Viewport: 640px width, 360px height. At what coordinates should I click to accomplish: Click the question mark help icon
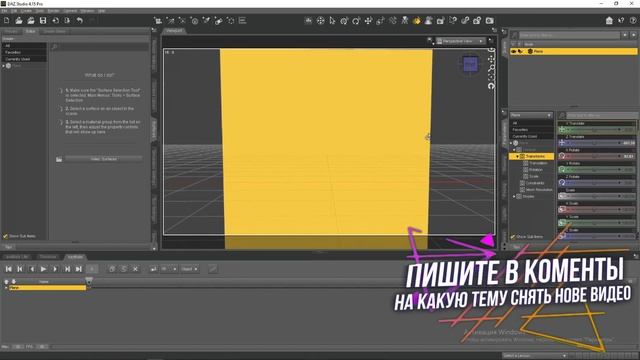pos(633,20)
